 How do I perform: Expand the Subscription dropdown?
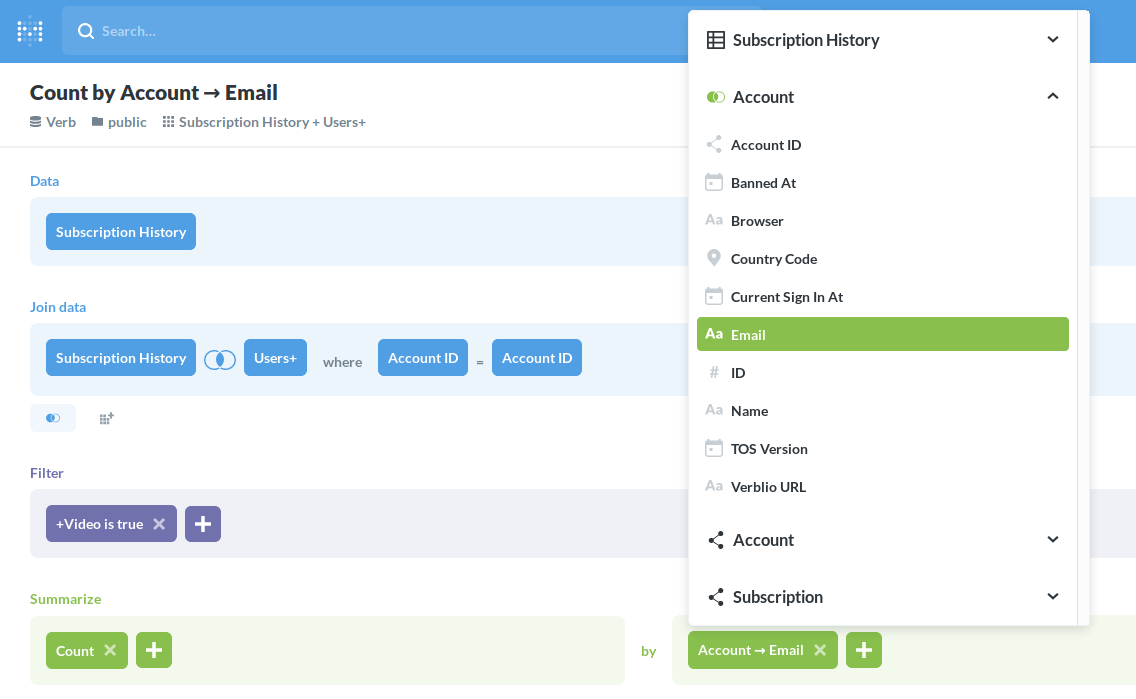pyautogui.click(x=1053, y=596)
